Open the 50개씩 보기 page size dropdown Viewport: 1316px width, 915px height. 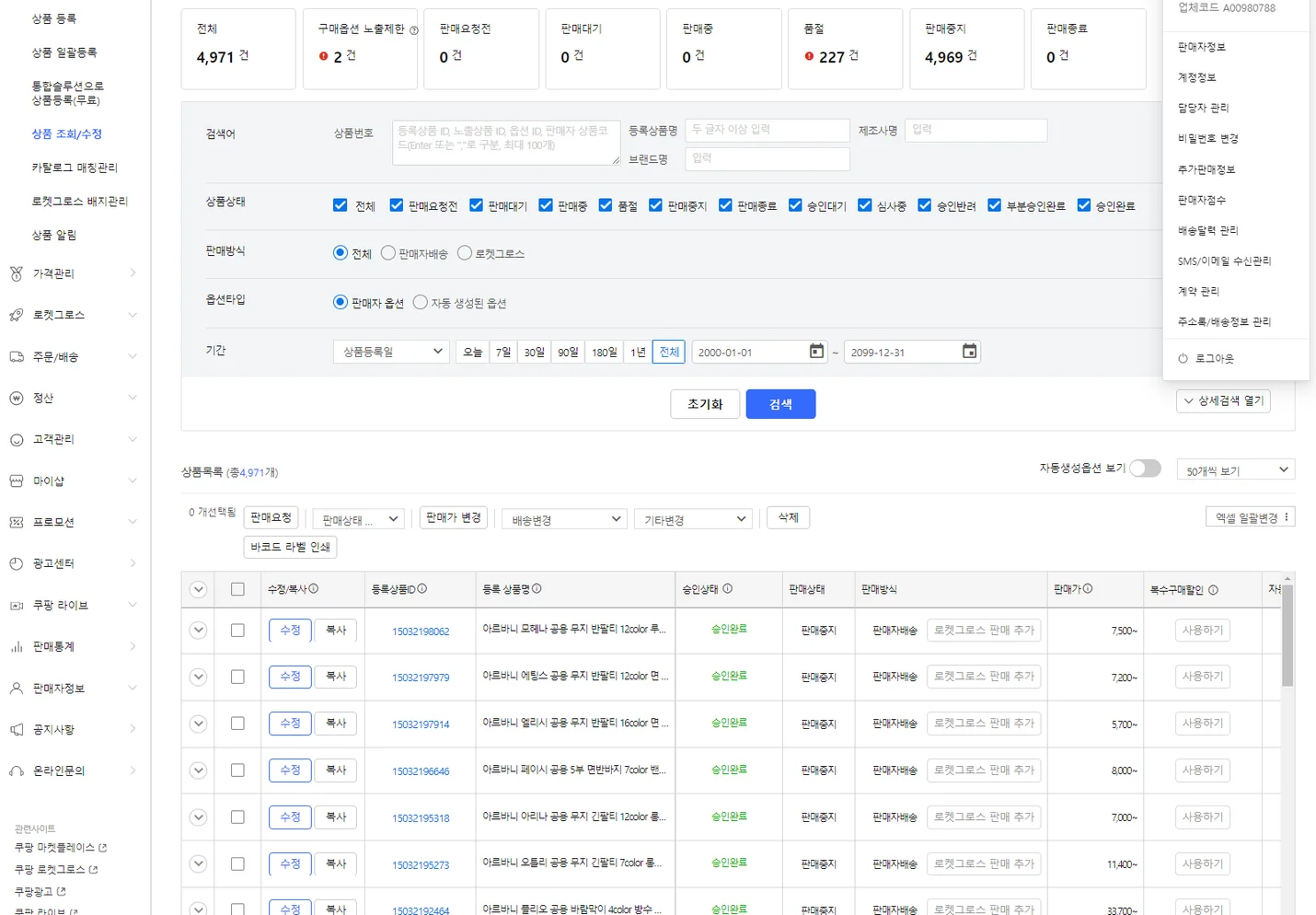pyautogui.click(x=1236, y=470)
